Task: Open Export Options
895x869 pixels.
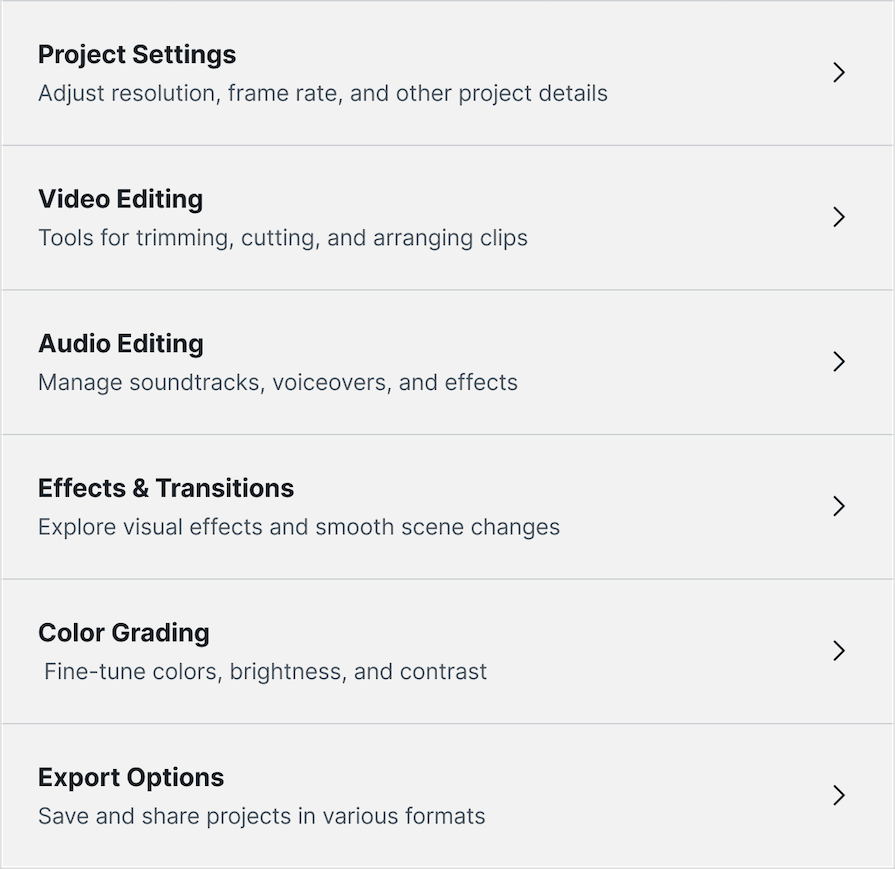Action: click(447, 795)
